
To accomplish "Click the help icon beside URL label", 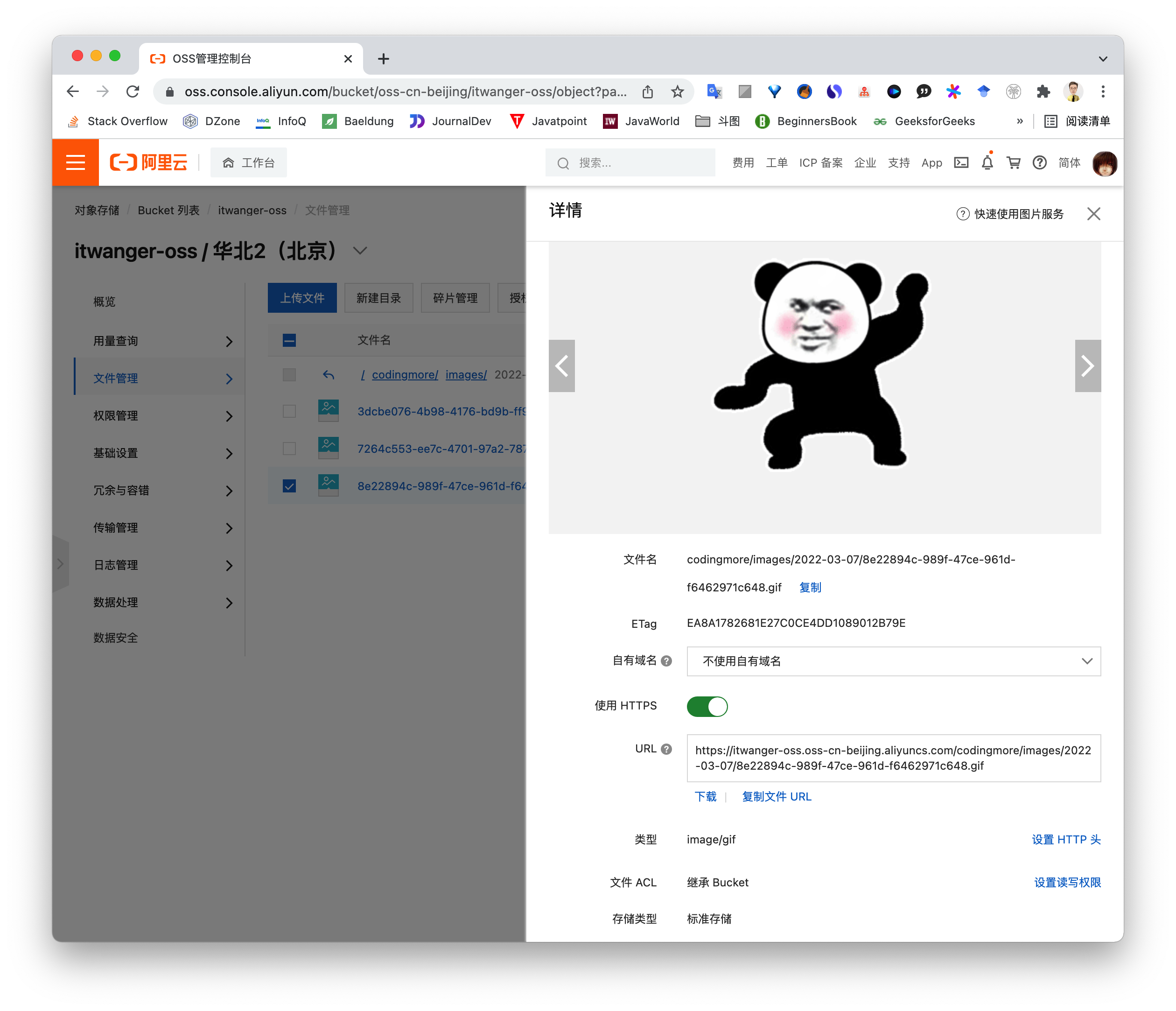I will [666, 749].
